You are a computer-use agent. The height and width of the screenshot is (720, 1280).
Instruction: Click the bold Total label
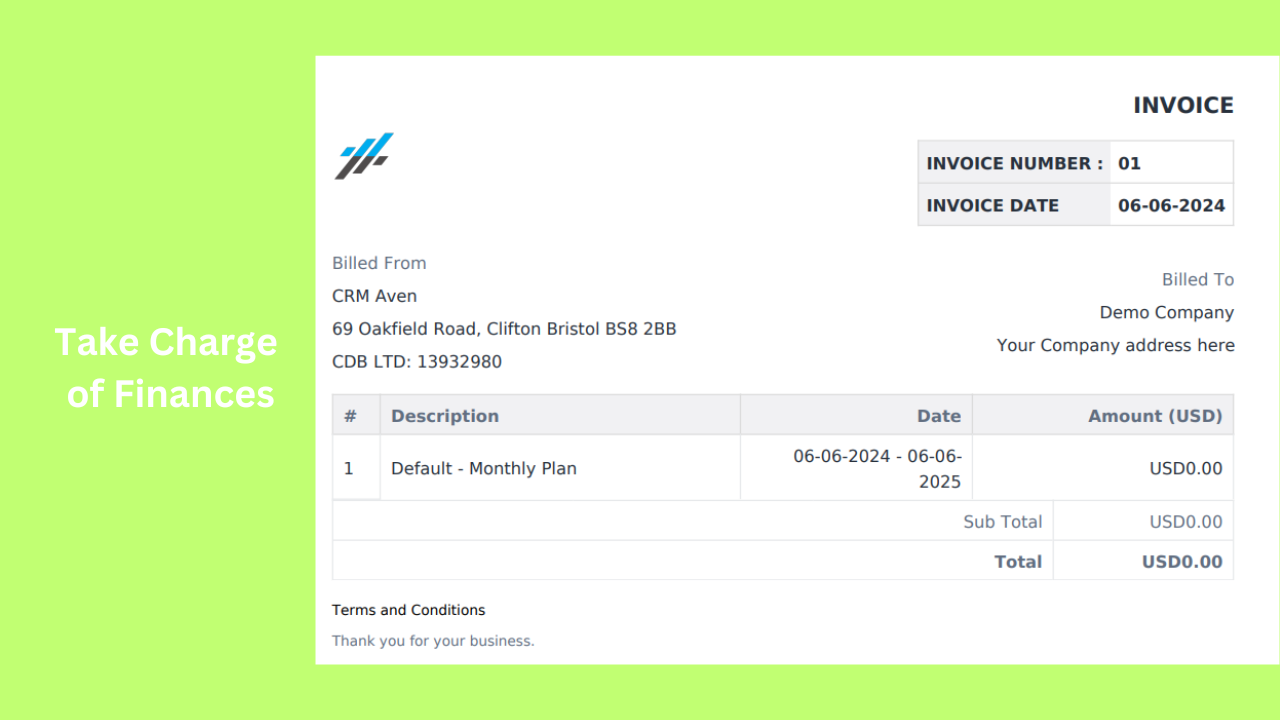point(1018,561)
